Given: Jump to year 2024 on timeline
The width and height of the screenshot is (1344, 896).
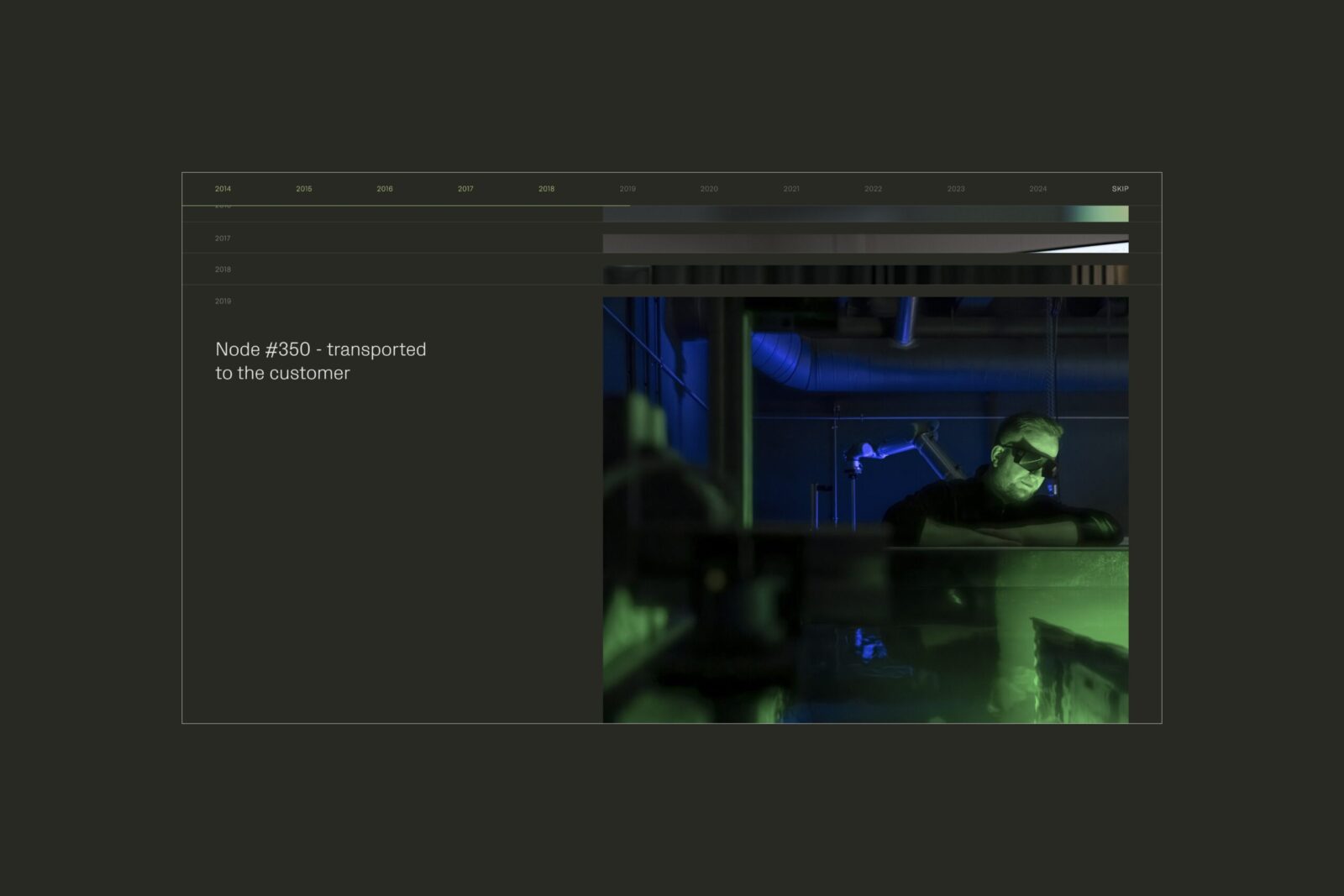Looking at the screenshot, I should coord(1038,189).
